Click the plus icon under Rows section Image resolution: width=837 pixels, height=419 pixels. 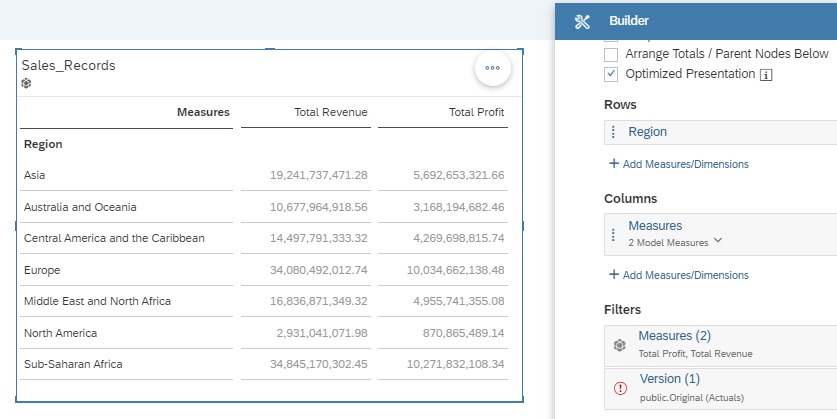614,163
